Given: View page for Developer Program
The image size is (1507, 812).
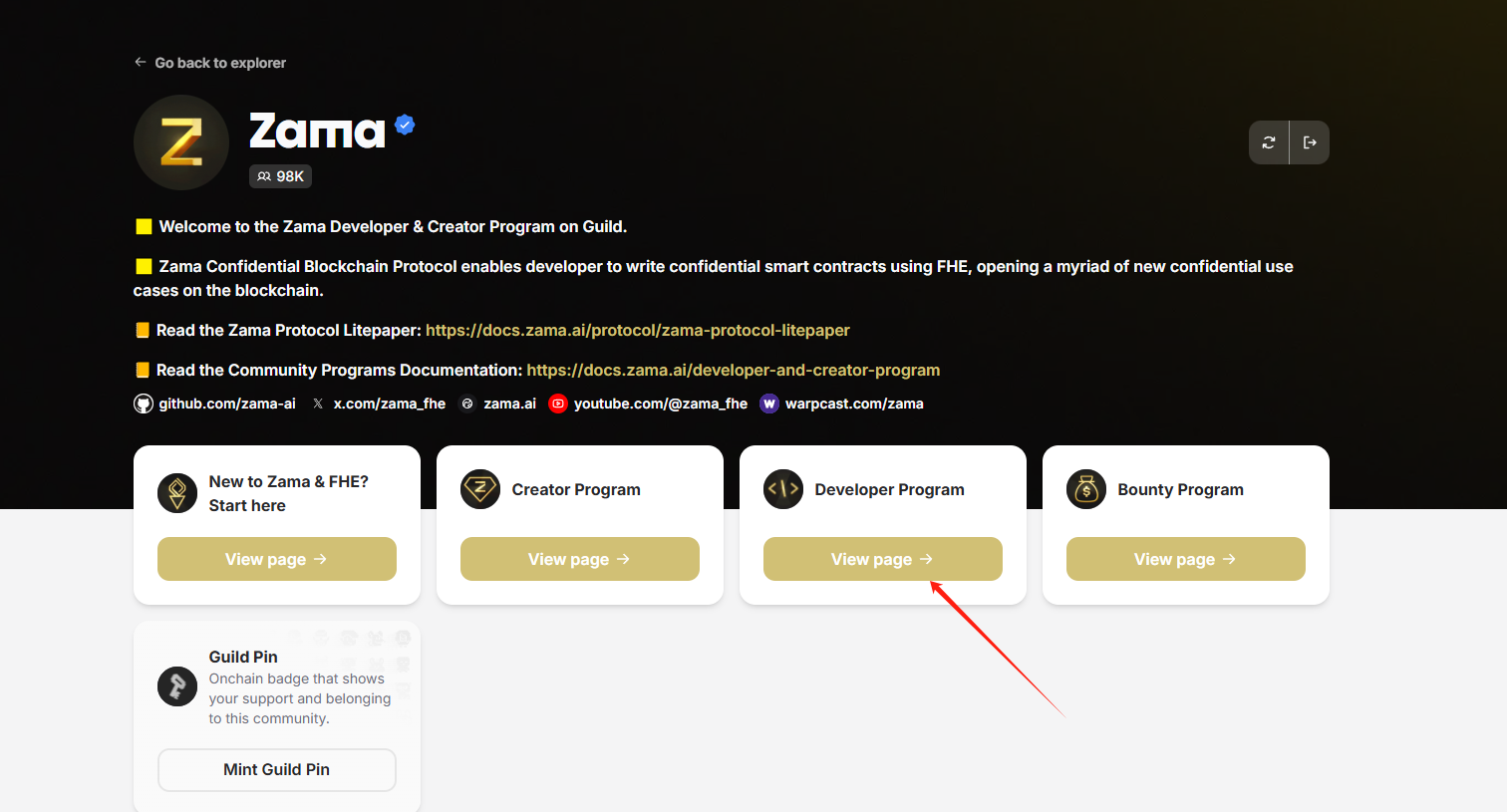Looking at the screenshot, I should (x=883, y=559).
